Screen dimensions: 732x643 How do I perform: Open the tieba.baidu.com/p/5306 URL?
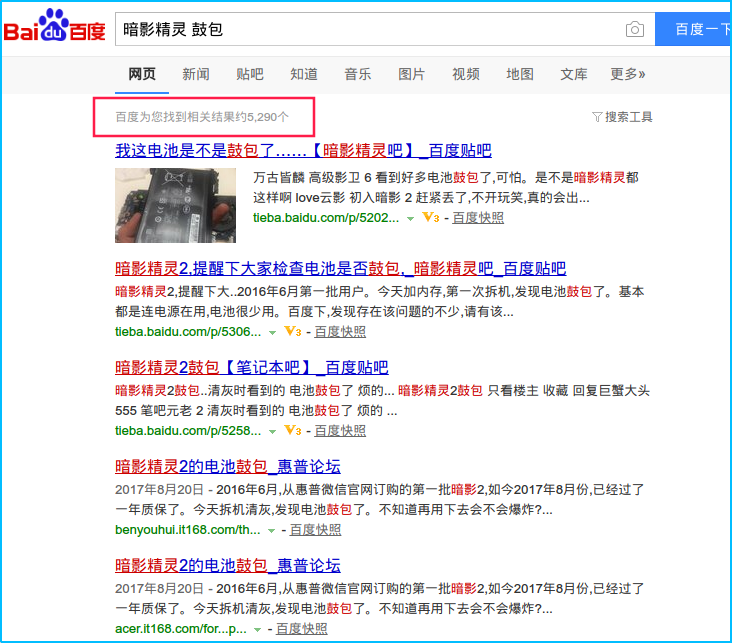[188, 332]
